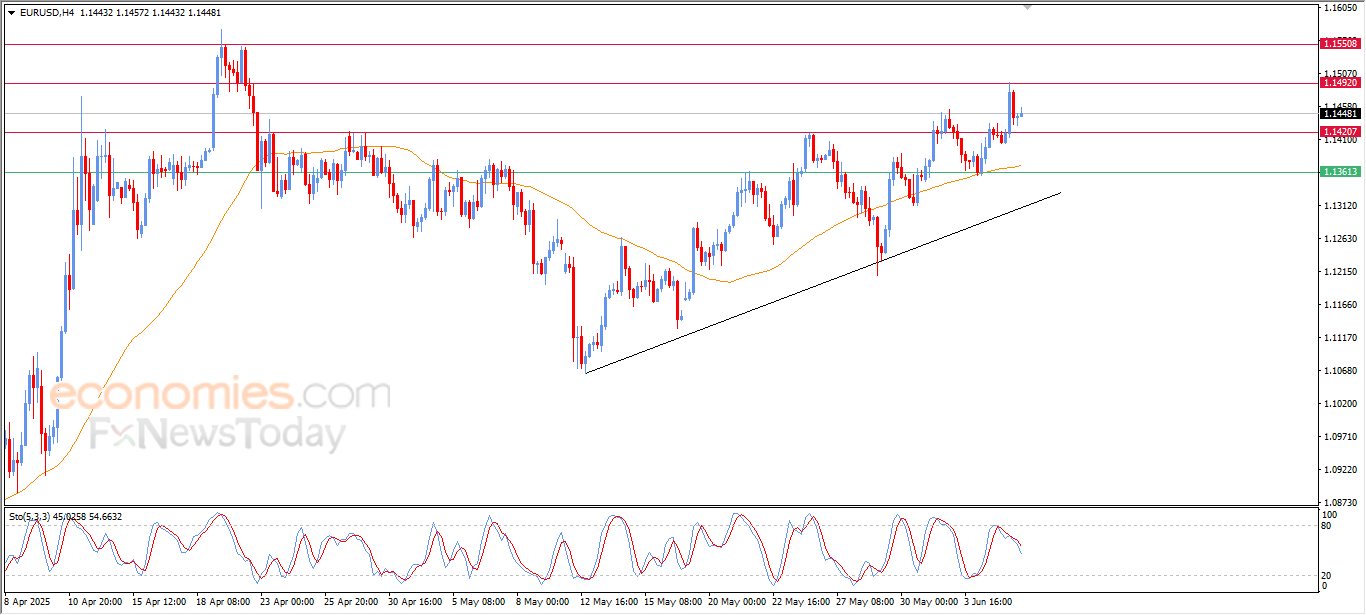Image resolution: width=1366 pixels, height=615 pixels.
Task: Click the 5 May 08:00 time label
Action: [479, 603]
